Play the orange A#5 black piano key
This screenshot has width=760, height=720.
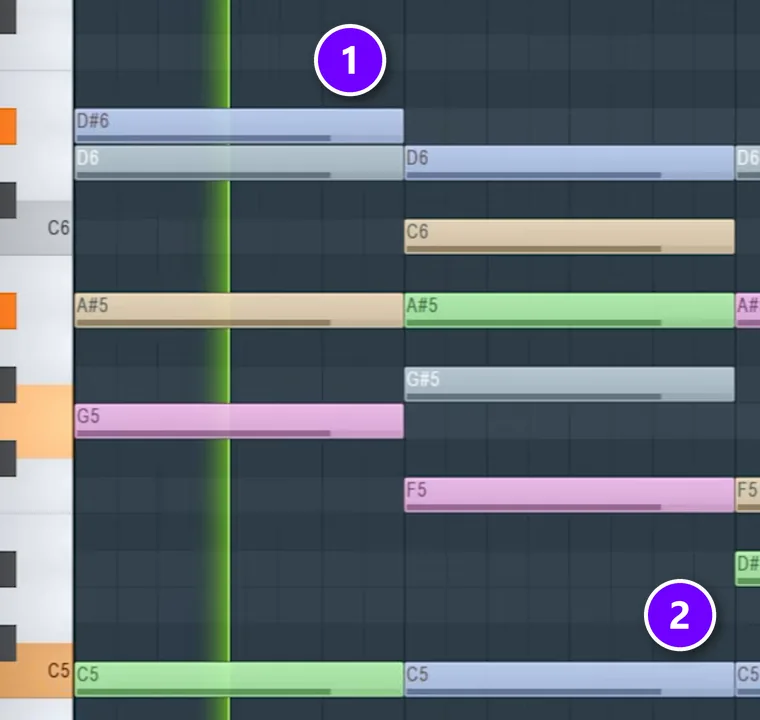[8, 311]
